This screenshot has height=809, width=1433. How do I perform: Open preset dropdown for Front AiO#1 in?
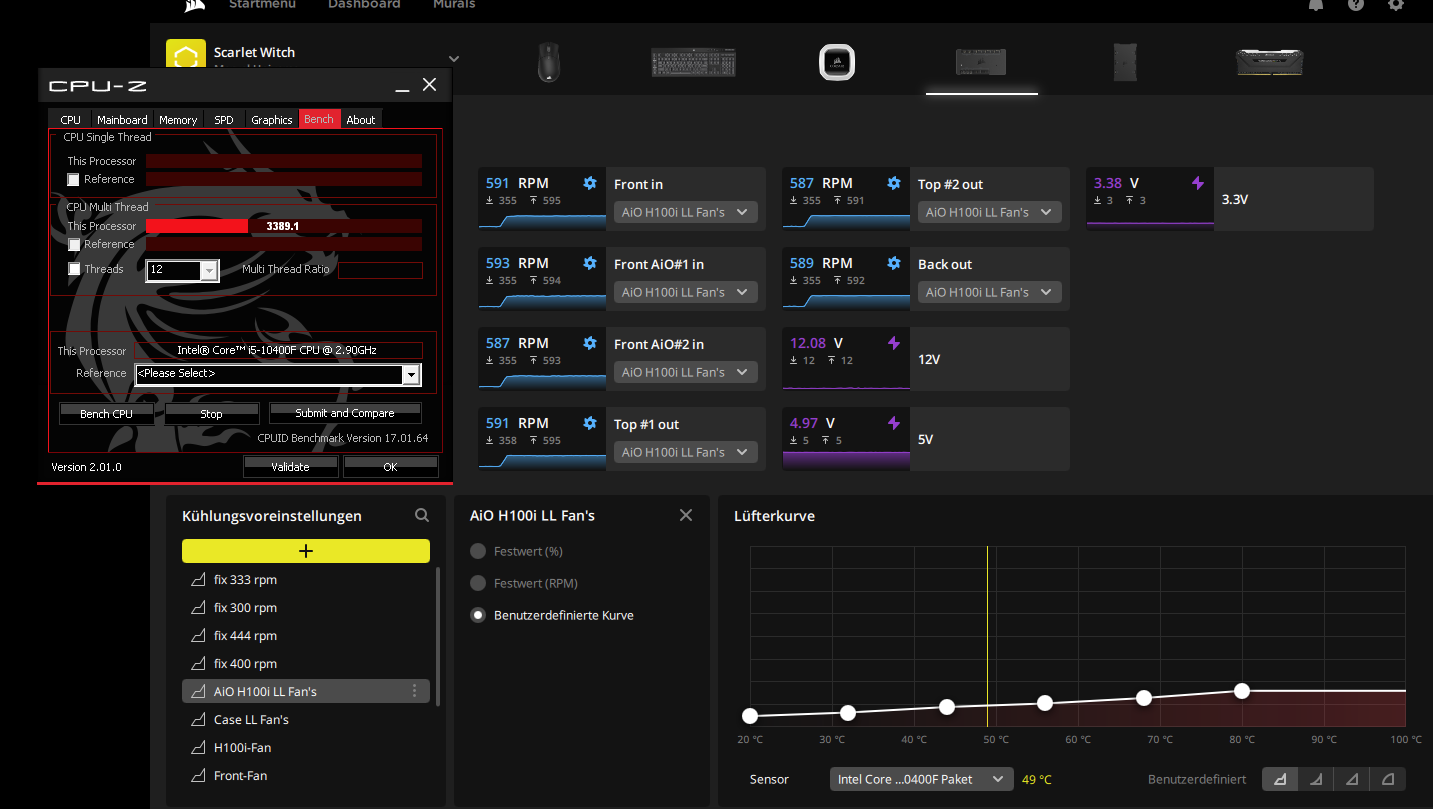pos(685,292)
